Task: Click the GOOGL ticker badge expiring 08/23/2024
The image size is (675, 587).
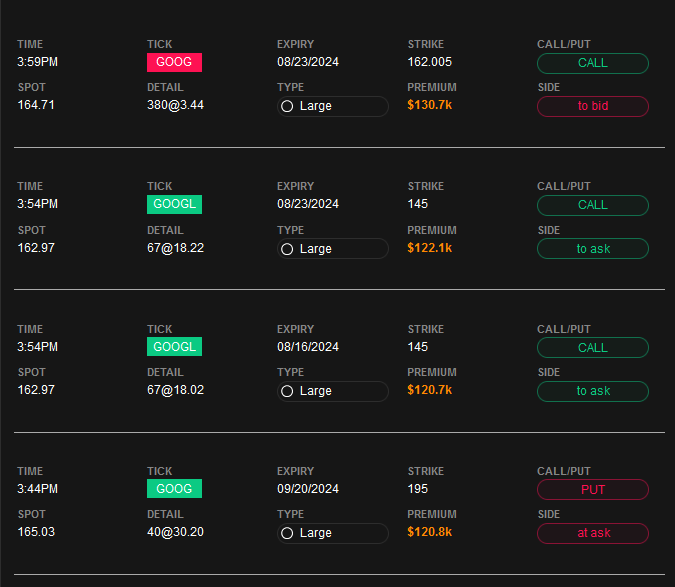Action: pos(174,204)
